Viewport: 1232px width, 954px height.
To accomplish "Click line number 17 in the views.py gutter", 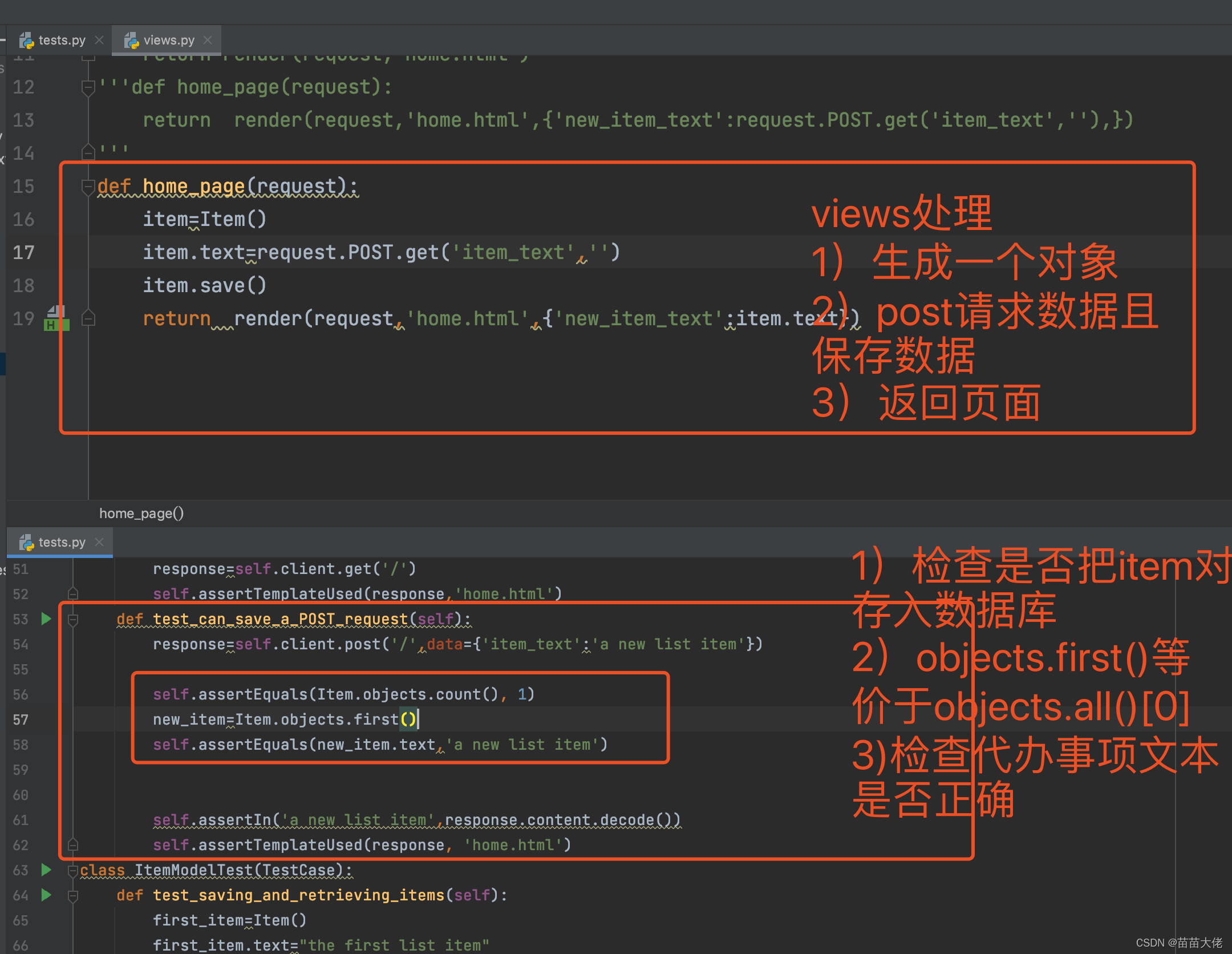I will pos(23,253).
